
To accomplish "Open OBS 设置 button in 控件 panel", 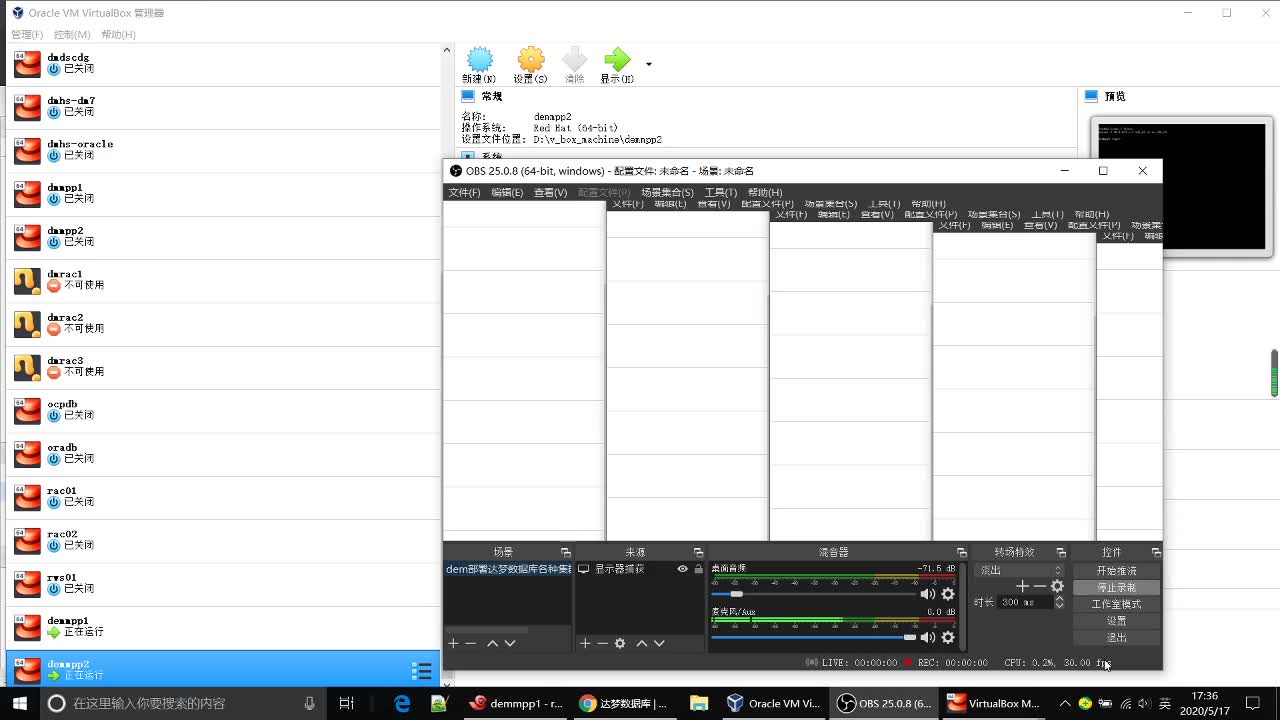I will [1116, 621].
